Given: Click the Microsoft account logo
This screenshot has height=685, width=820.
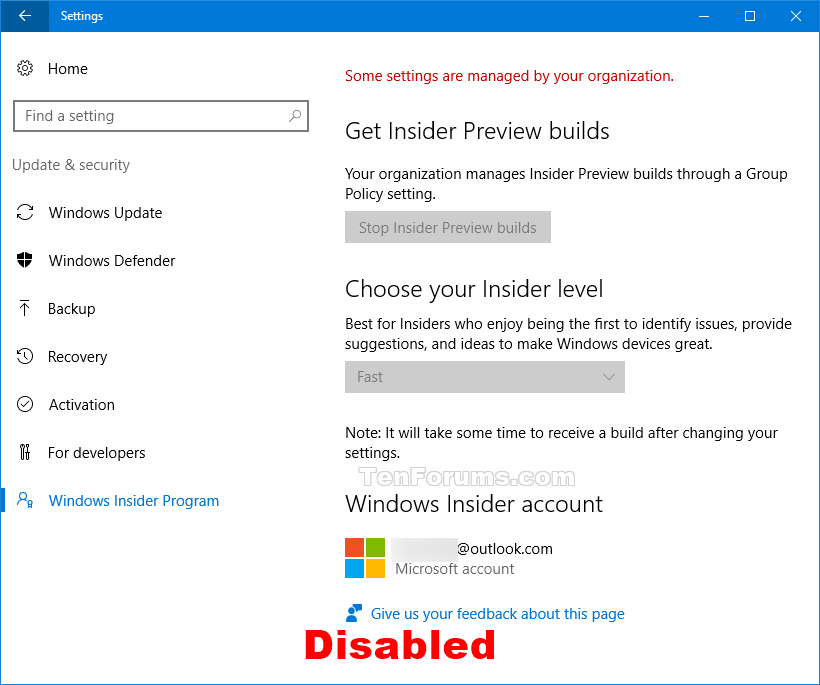Looking at the screenshot, I should (365, 558).
